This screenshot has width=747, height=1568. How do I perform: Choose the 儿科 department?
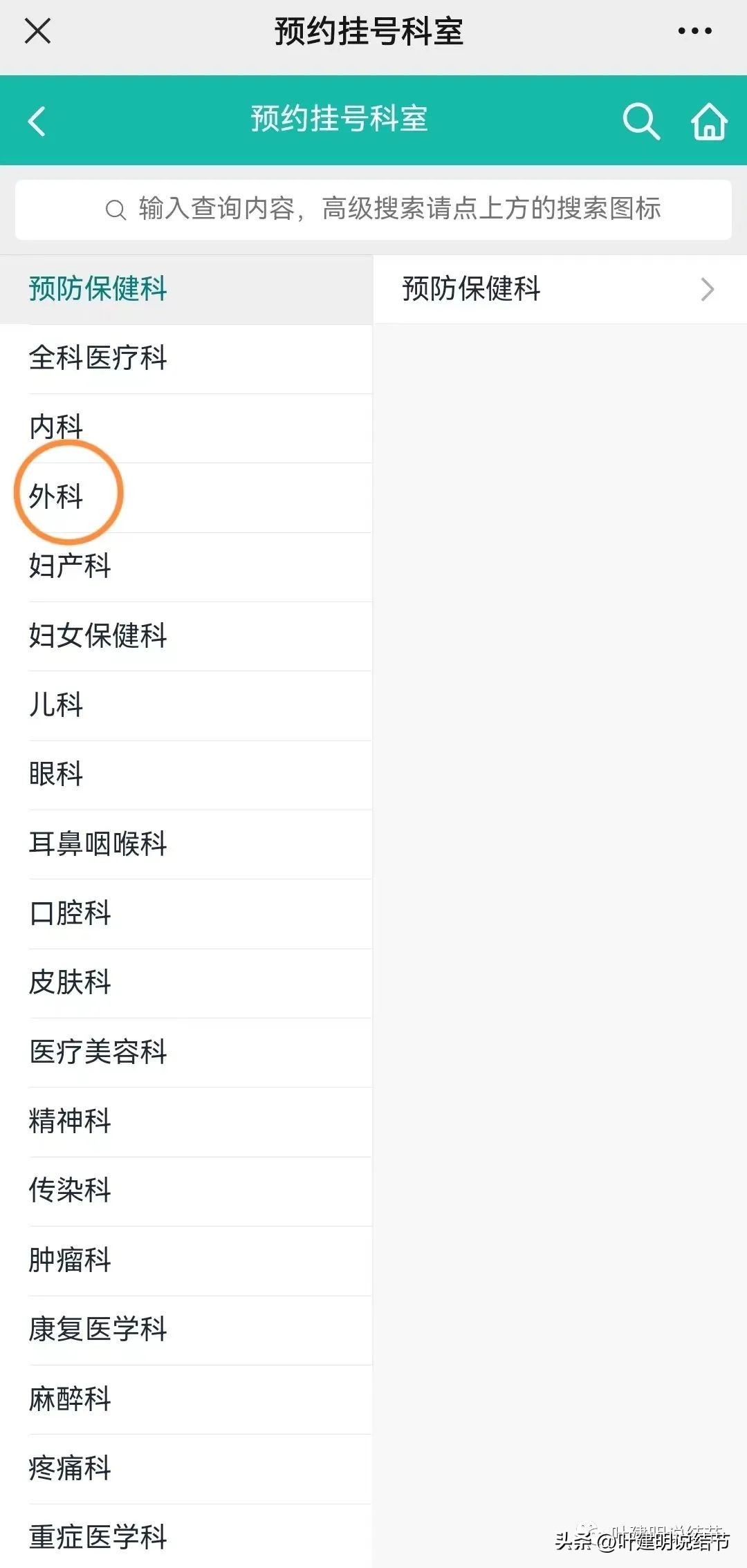57,705
